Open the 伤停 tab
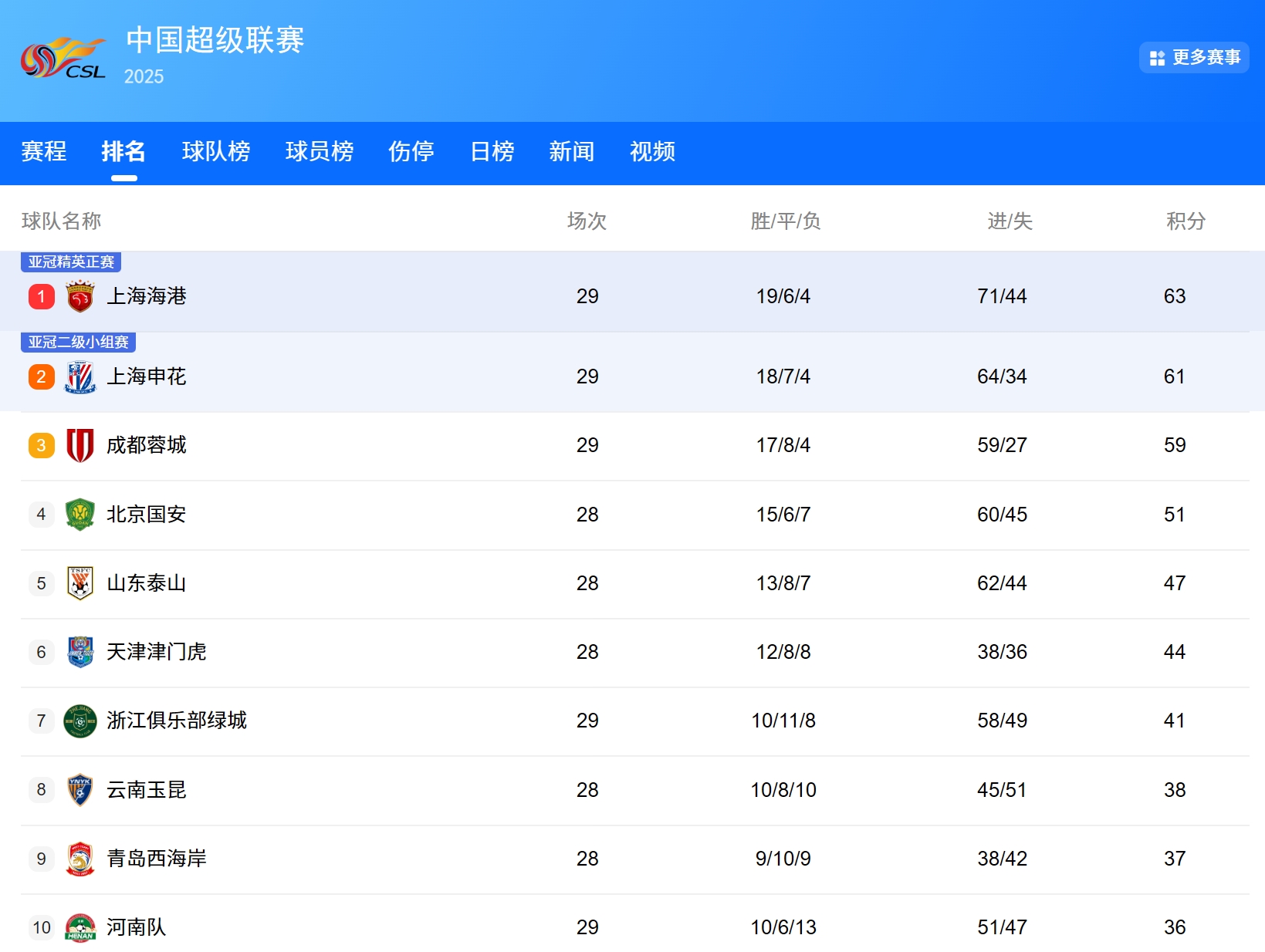Viewport: 1265px width, 952px height. (x=411, y=151)
